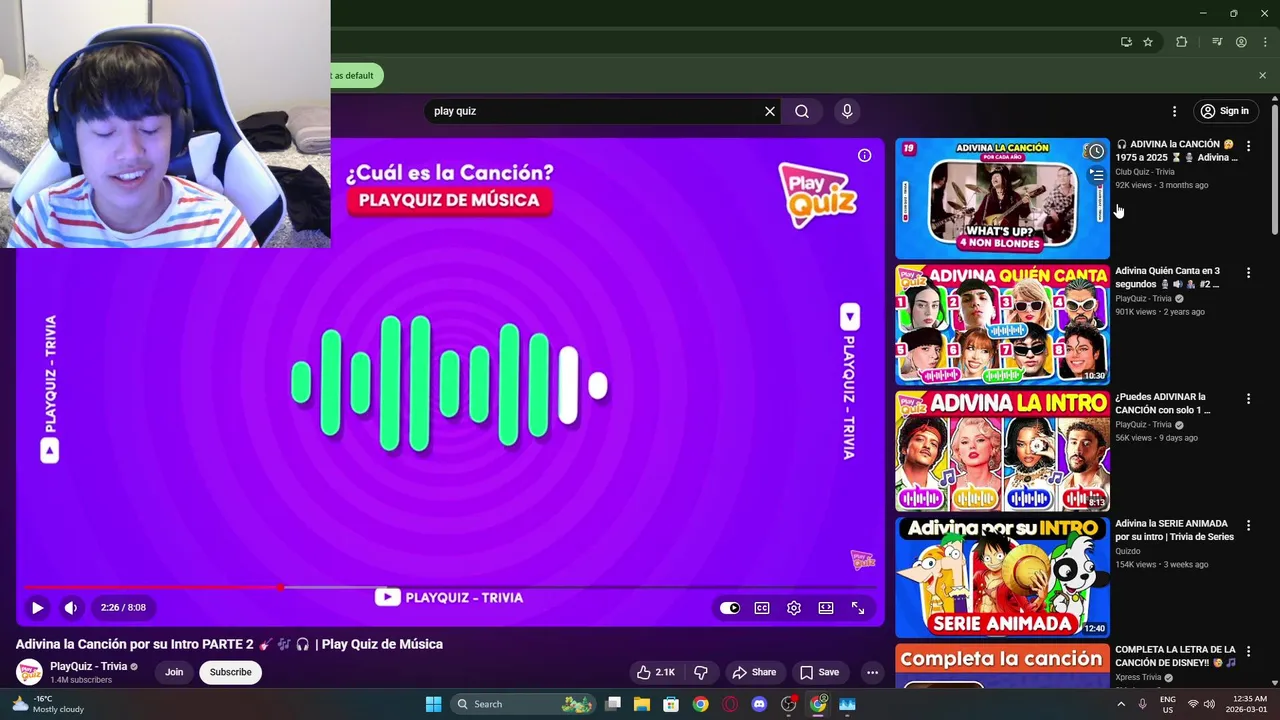The width and height of the screenshot is (1280, 720).
Task: Open the video info card icon
Action: pos(864,155)
